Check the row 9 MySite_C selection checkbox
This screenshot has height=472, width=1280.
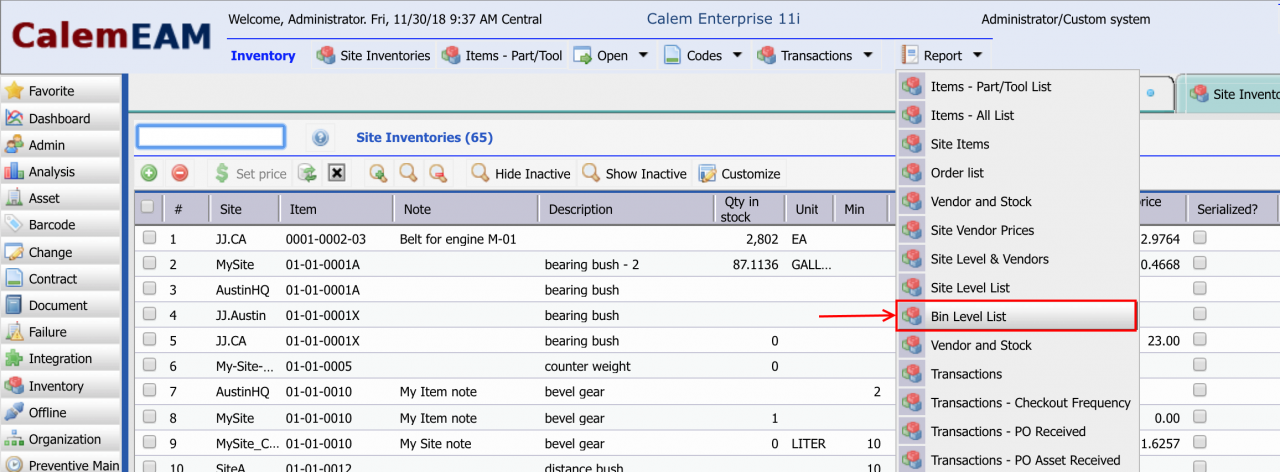[x=149, y=443]
